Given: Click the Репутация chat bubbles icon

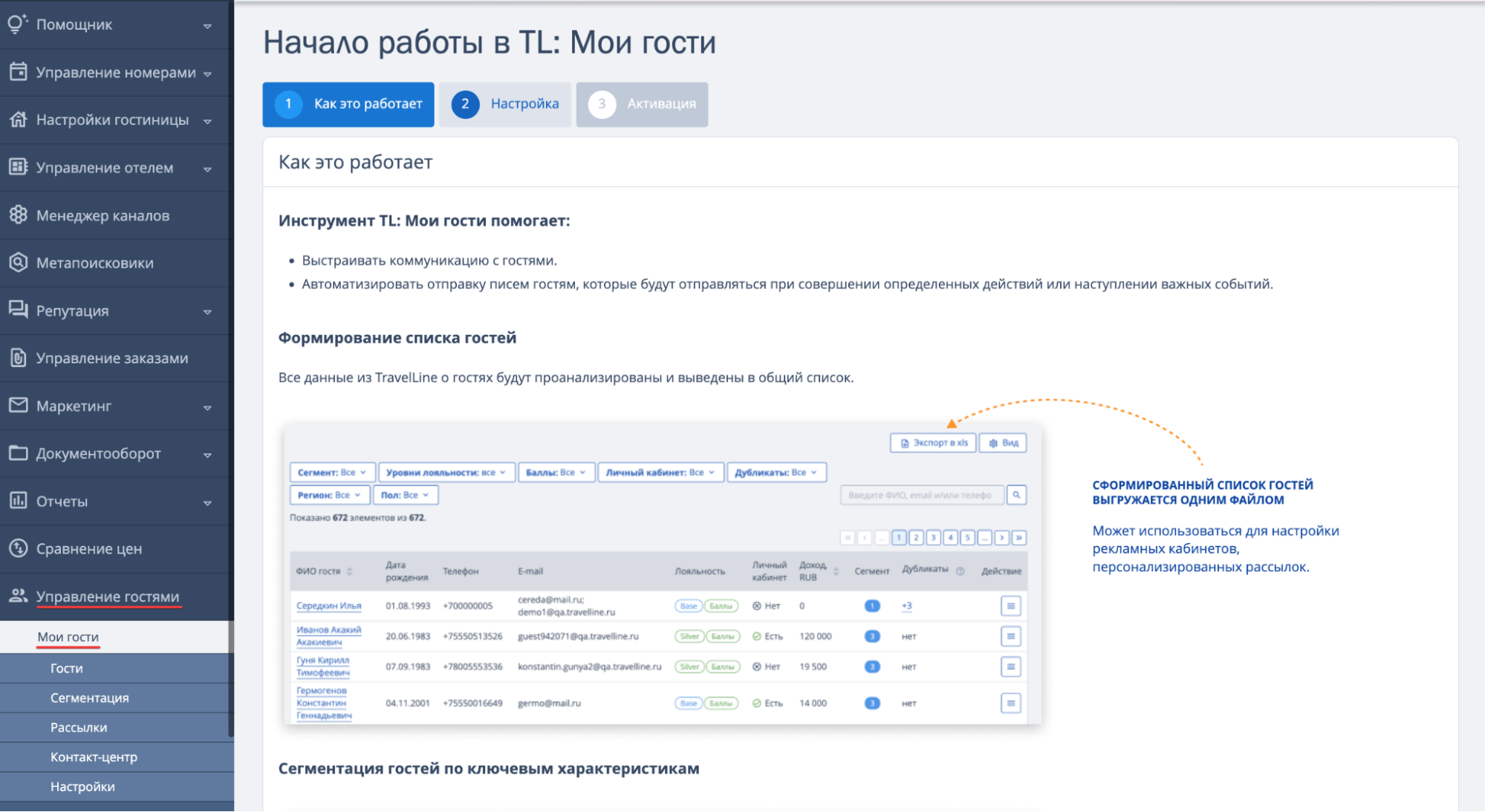Looking at the screenshot, I should (x=18, y=310).
